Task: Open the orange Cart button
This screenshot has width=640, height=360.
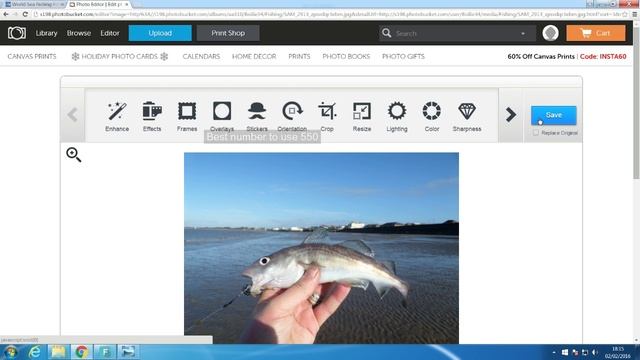Action: [x=596, y=33]
